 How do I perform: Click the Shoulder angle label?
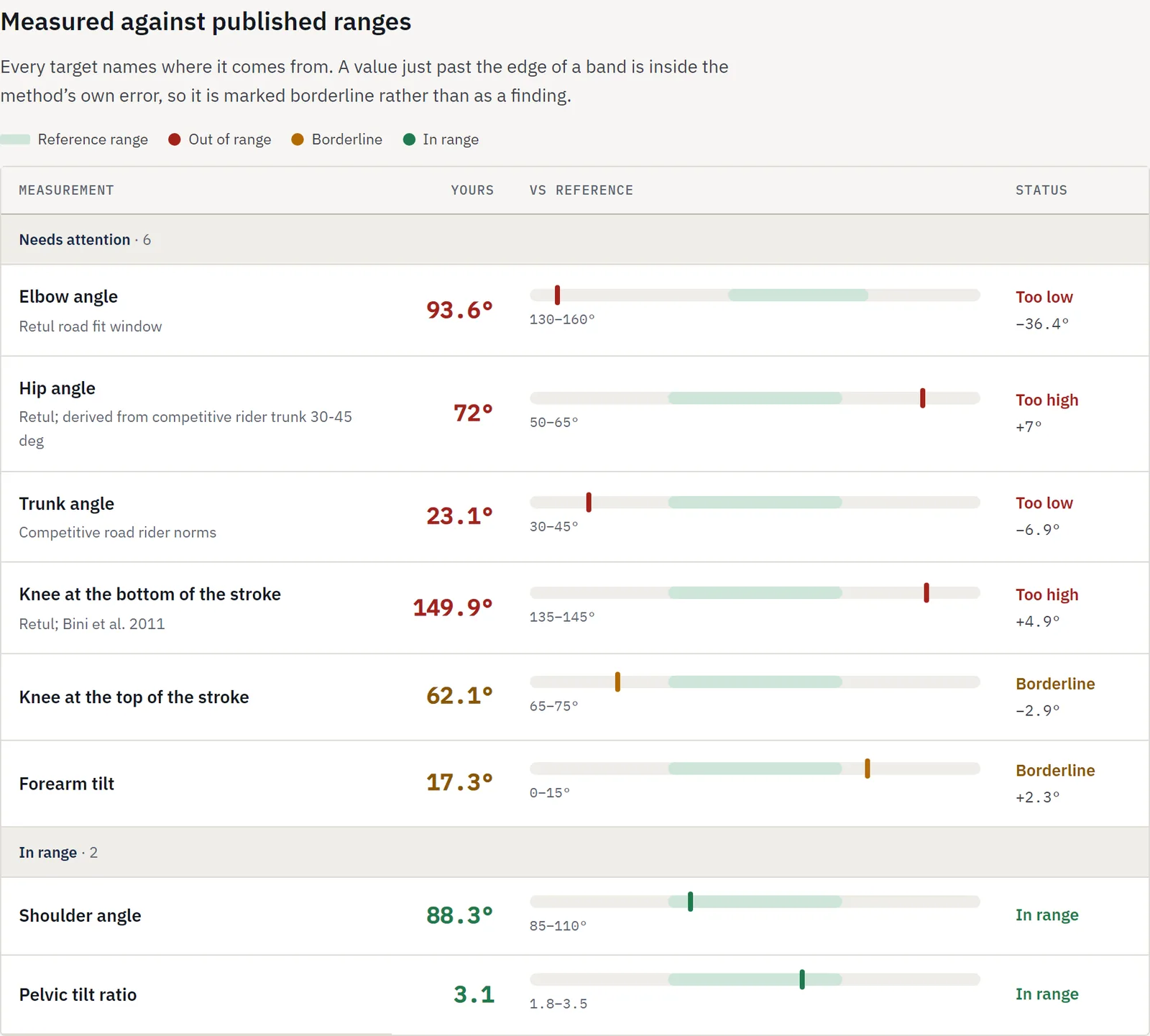pyautogui.click(x=80, y=916)
